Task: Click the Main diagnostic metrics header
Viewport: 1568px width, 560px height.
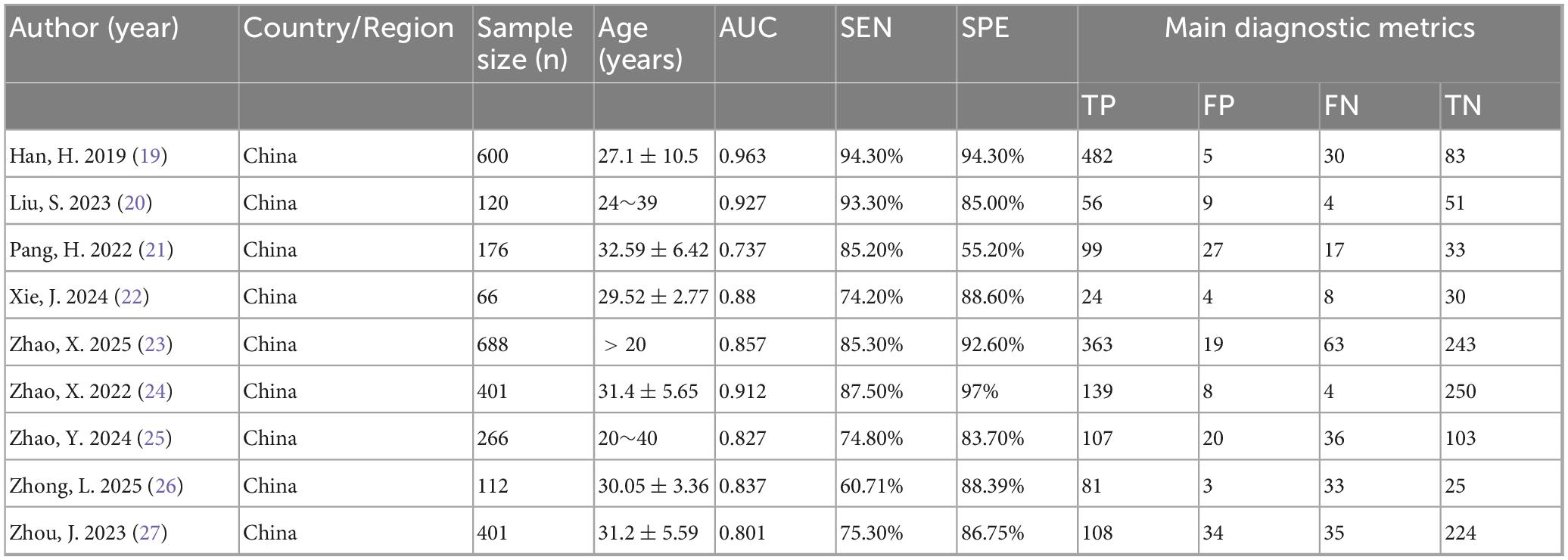Action: pos(1319,29)
